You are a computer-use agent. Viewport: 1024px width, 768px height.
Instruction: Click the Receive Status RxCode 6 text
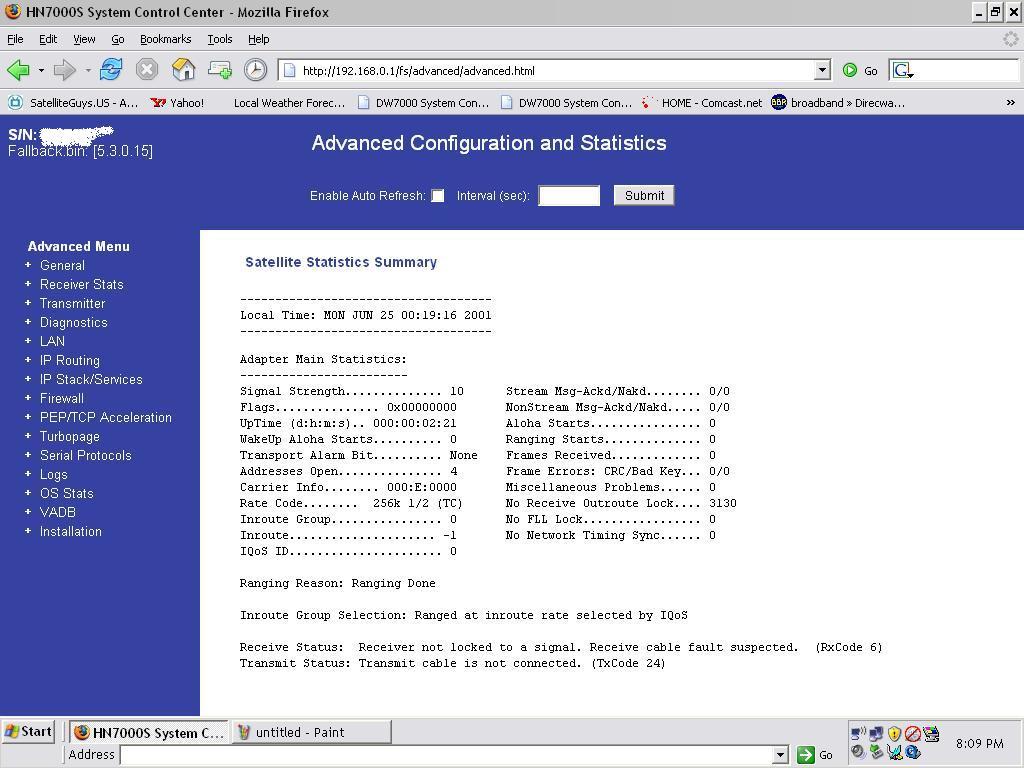tap(561, 647)
